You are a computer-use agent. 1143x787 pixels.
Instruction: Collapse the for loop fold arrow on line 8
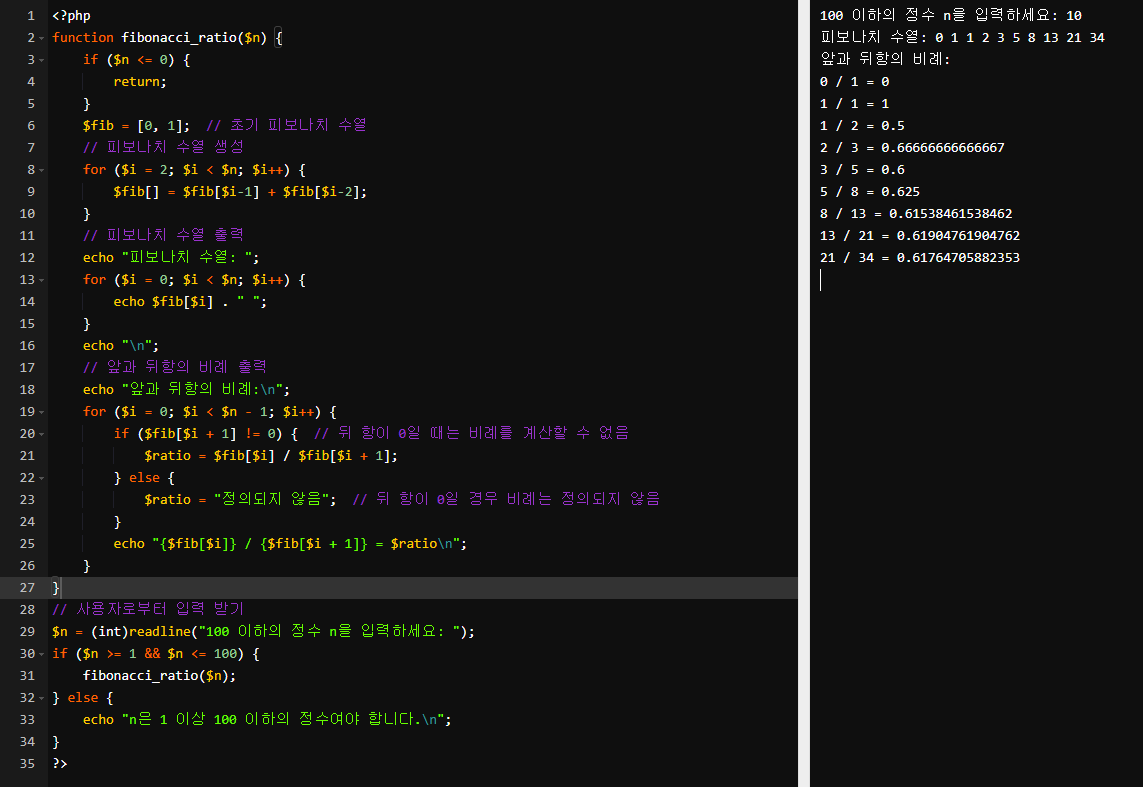tap(42, 170)
